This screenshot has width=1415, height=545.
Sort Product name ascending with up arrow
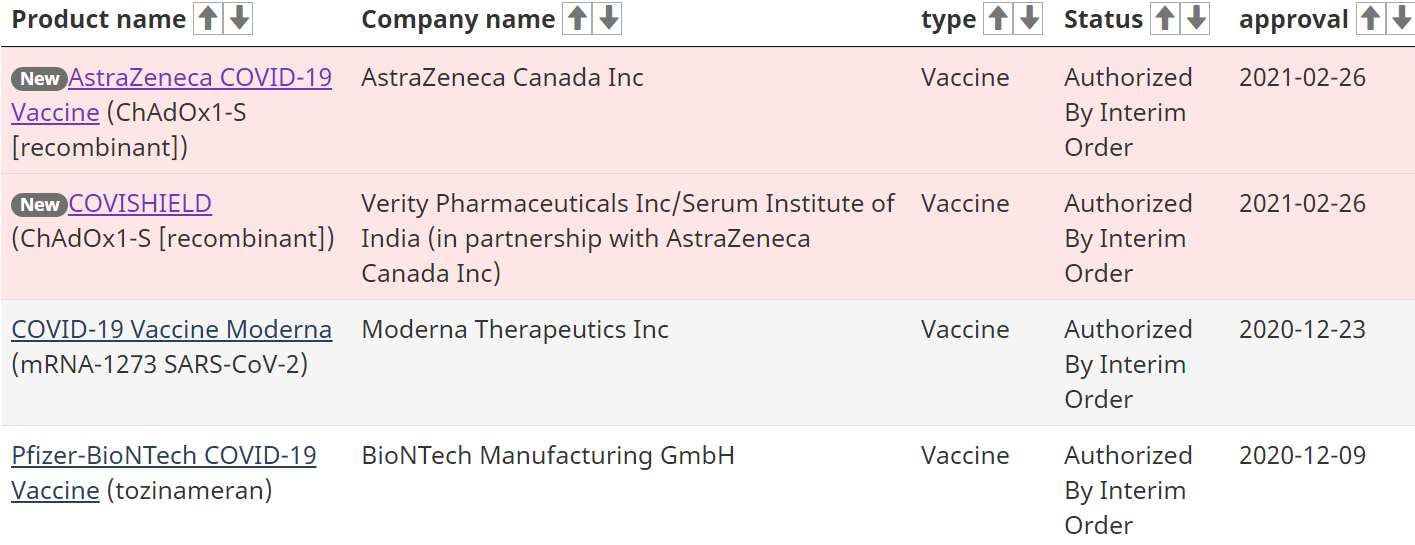207,19
